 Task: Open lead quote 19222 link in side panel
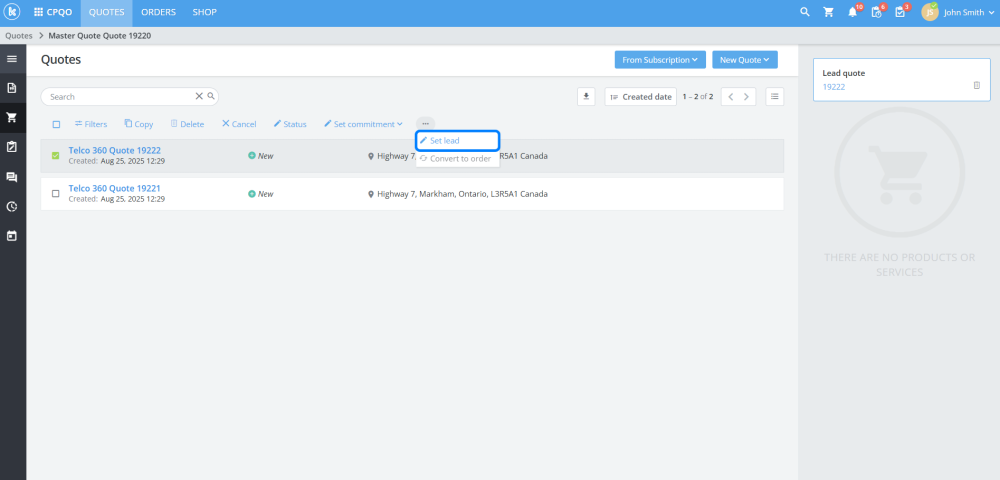pos(834,87)
